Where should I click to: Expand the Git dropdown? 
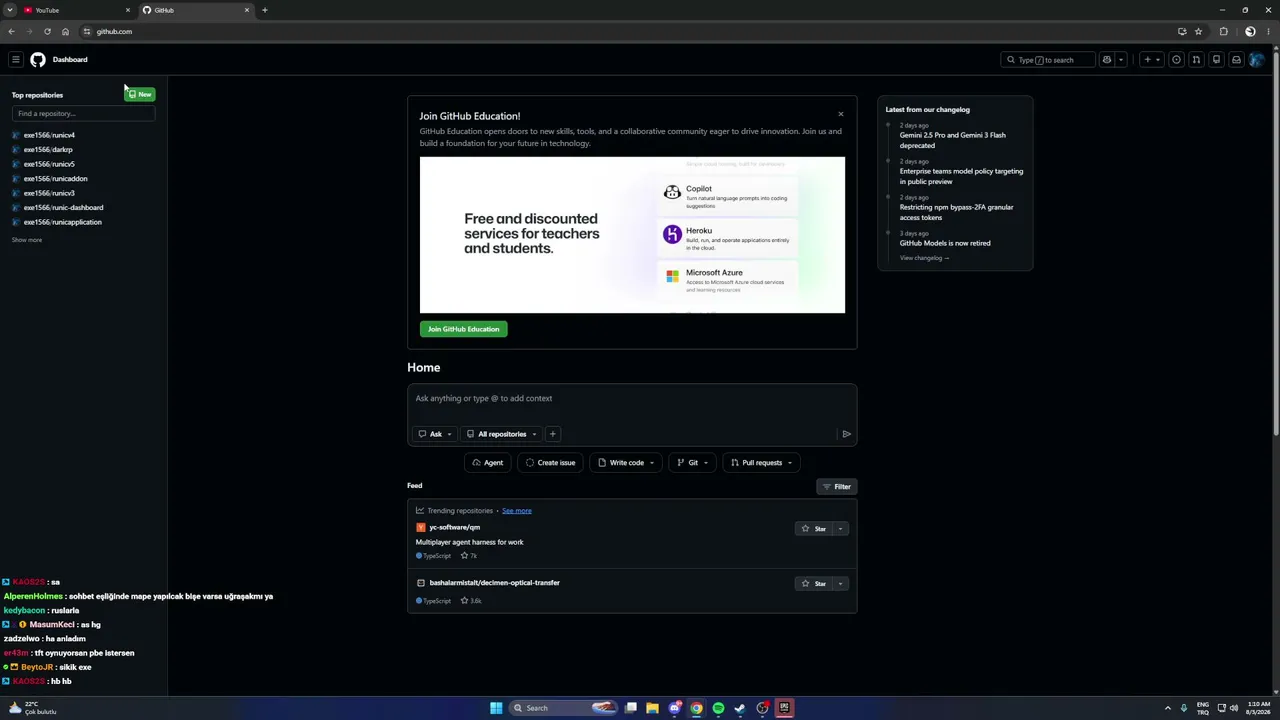pos(692,463)
